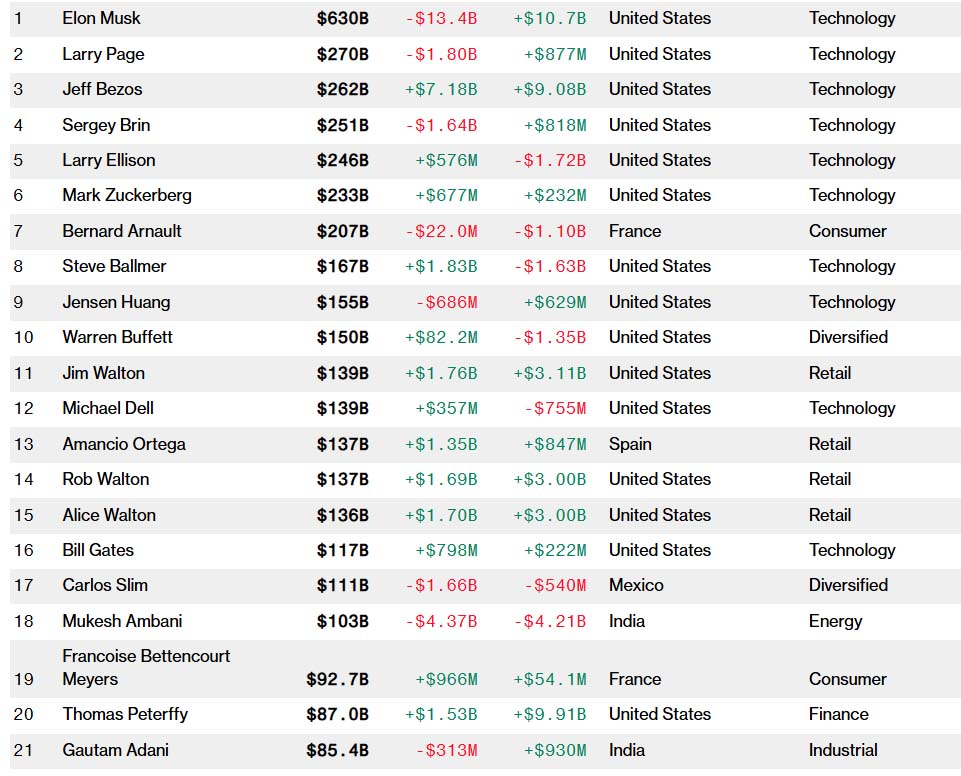Click Francoise Bettencourt Meyers's name
This screenshot has width=961, height=776.
pyautogui.click(x=146, y=667)
